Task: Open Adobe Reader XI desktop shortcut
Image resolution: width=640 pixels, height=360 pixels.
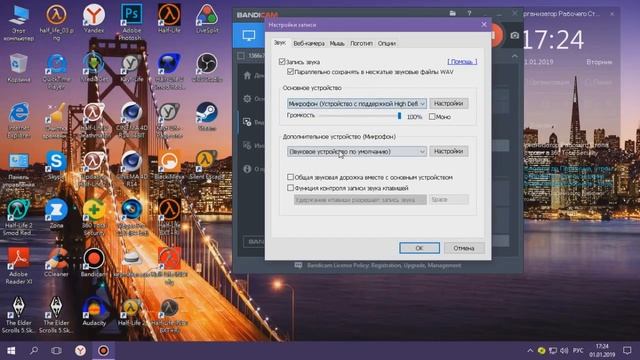Action: [19, 266]
